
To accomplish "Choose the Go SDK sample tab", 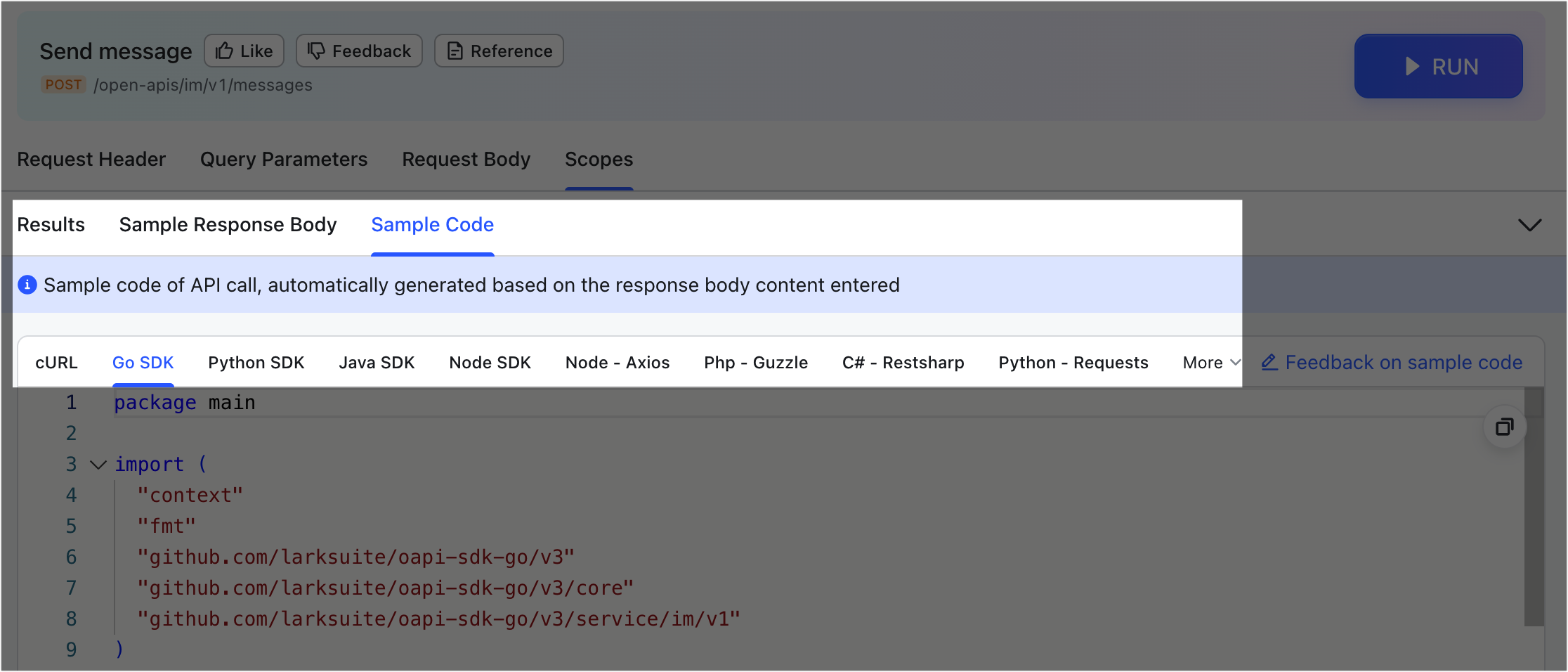I will tap(143, 363).
